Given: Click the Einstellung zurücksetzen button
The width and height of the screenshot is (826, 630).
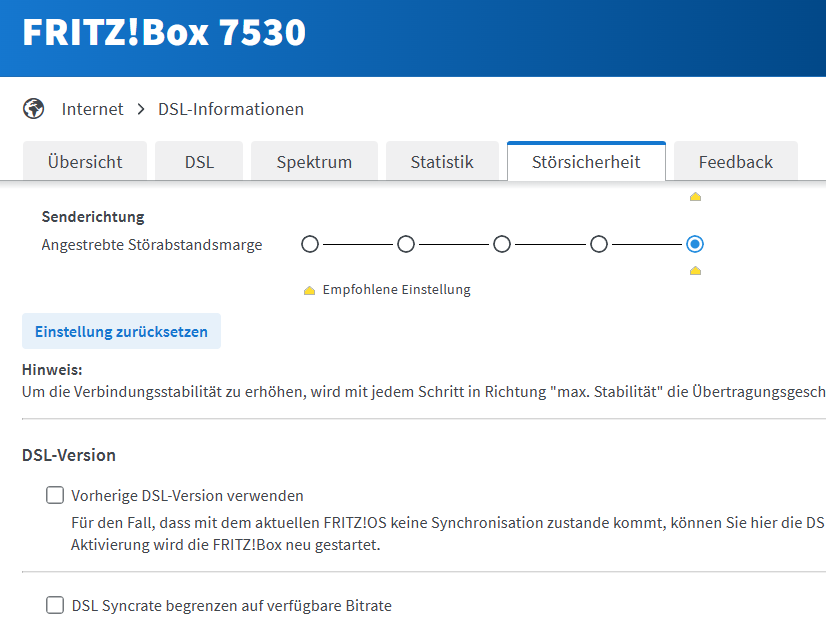Looking at the screenshot, I should tap(121, 331).
